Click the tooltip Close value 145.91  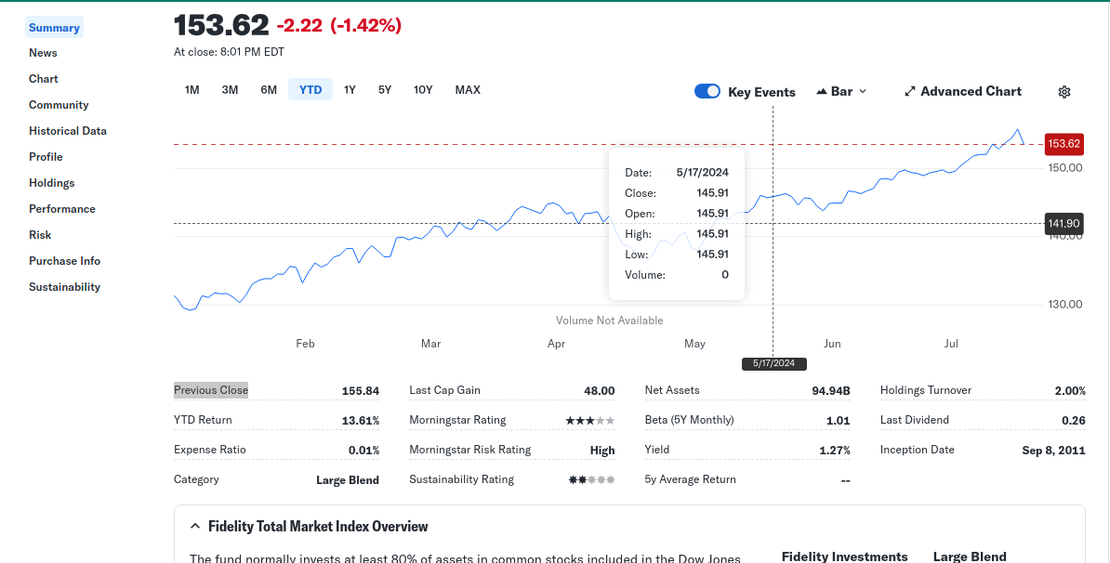click(712, 193)
